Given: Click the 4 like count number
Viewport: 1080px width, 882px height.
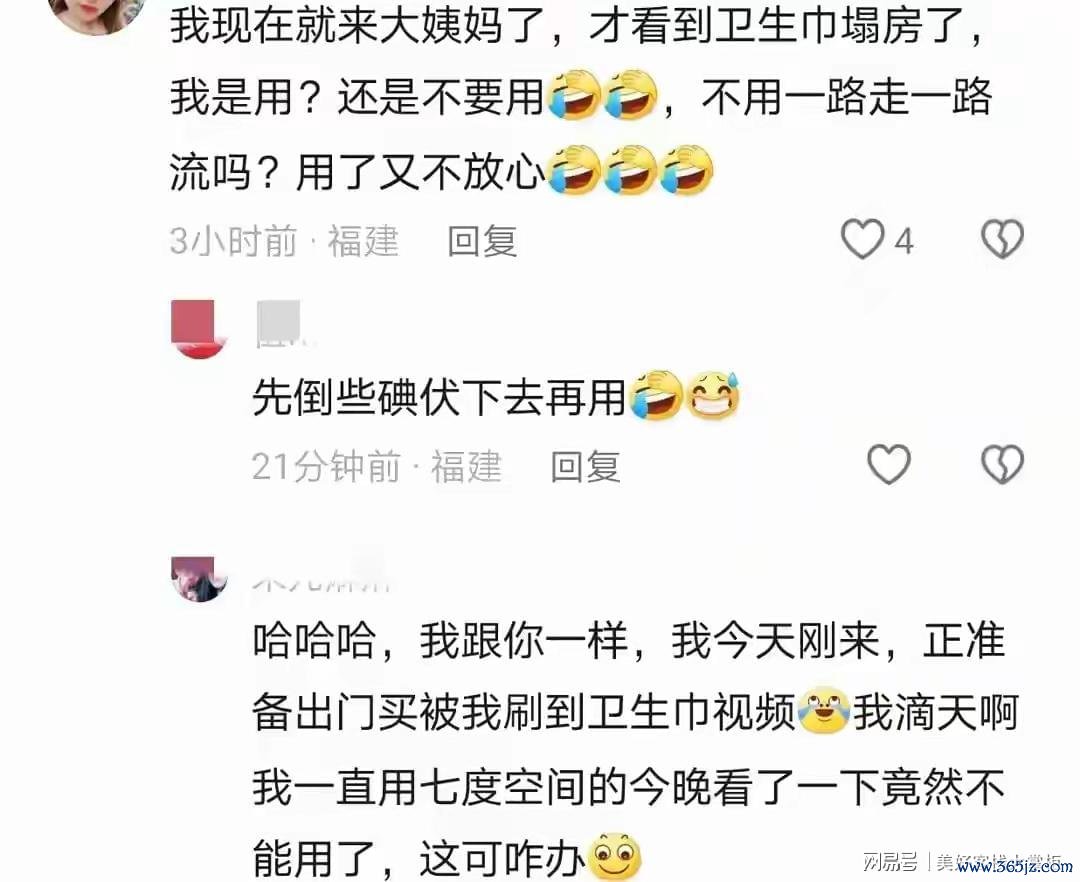Looking at the screenshot, I should pyautogui.click(x=904, y=242).
